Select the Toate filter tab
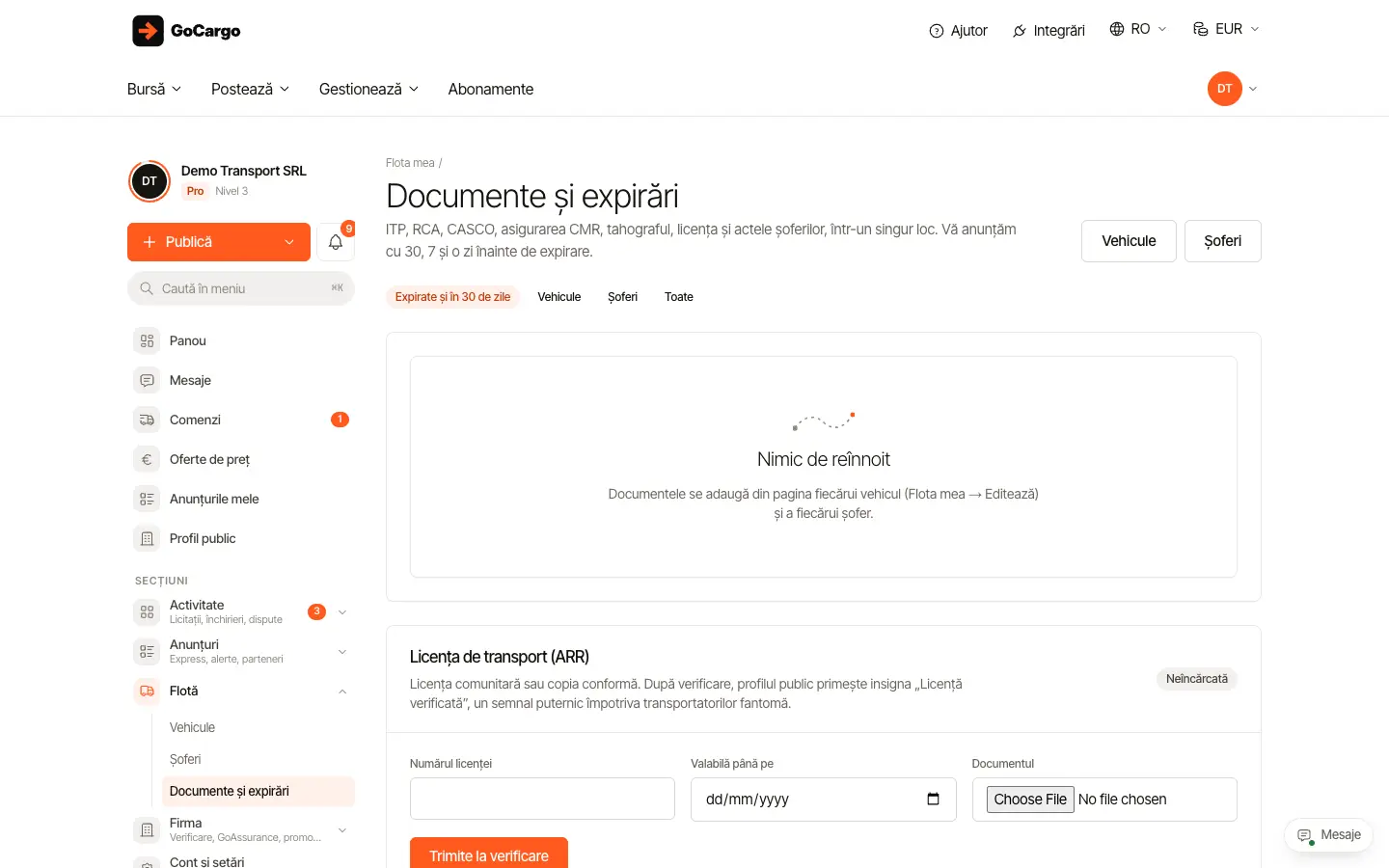 click(679, 297)
